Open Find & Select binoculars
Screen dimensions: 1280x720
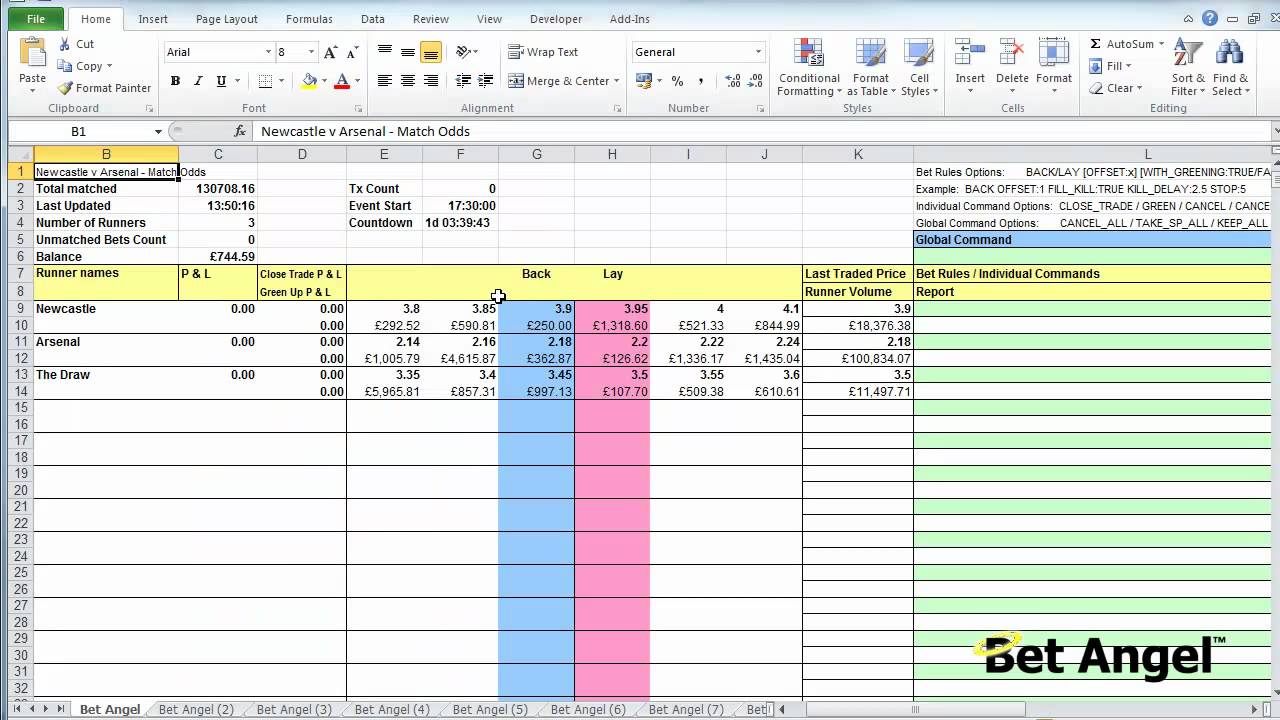tap(1230, 67)
